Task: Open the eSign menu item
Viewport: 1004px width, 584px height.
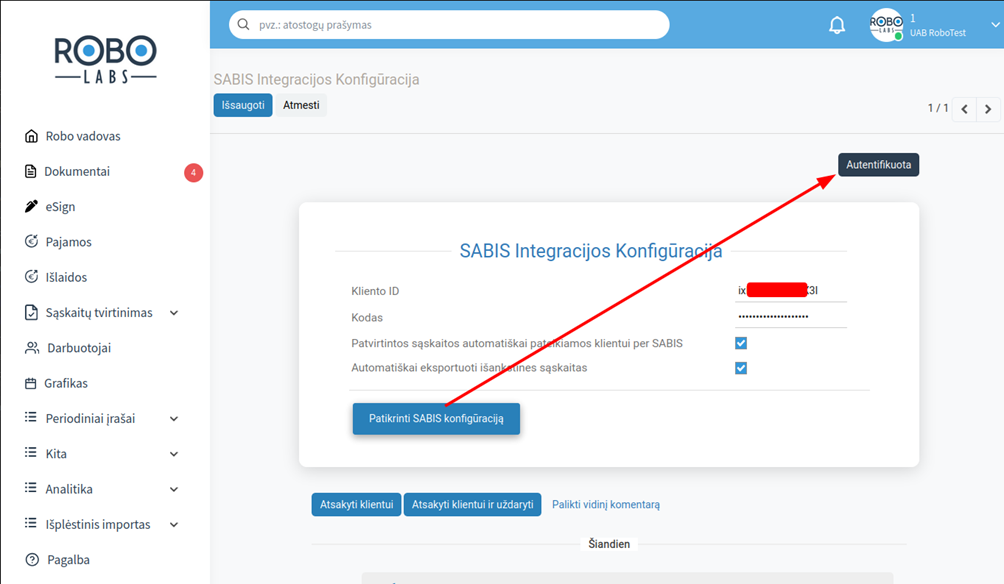Action: point(60,207)
